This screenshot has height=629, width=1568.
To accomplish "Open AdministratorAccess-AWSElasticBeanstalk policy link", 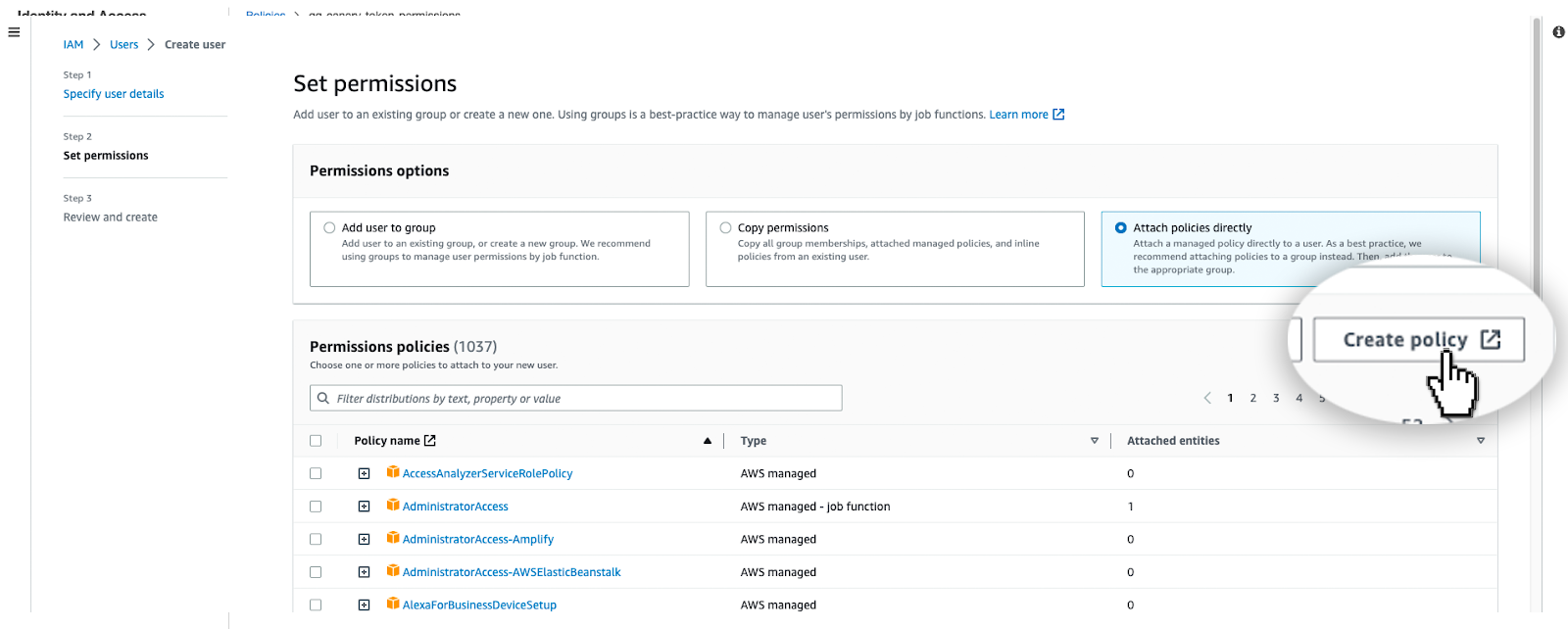I will tap(512, 572).
